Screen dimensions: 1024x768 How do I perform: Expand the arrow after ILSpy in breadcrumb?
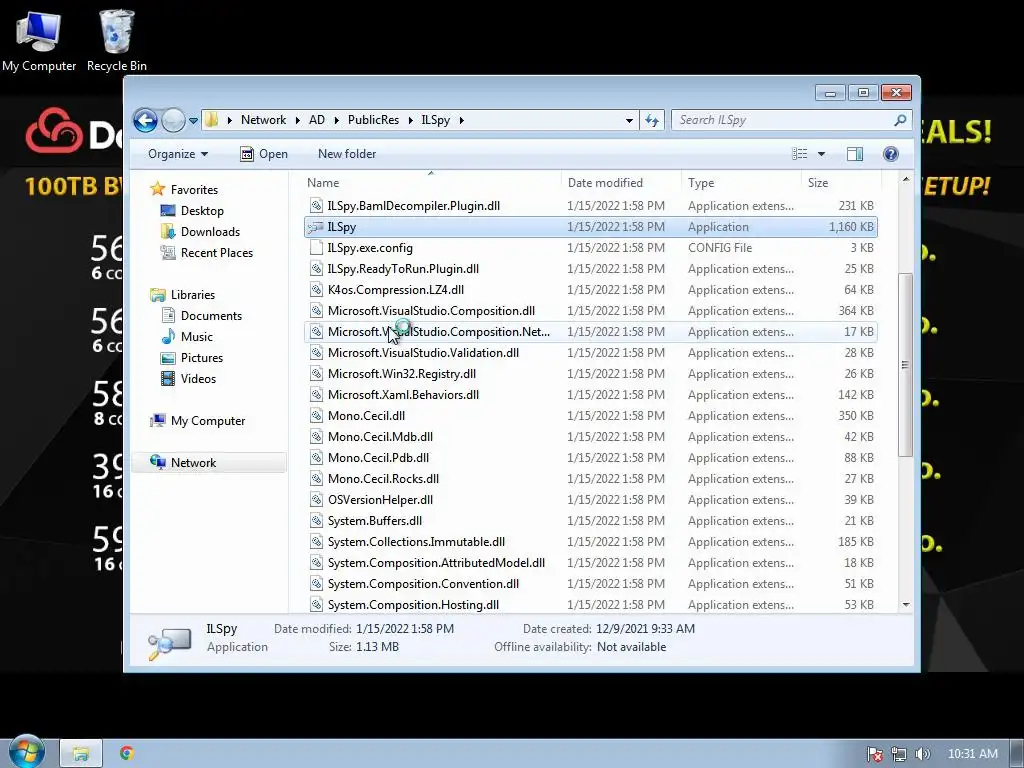coord(461,120)
